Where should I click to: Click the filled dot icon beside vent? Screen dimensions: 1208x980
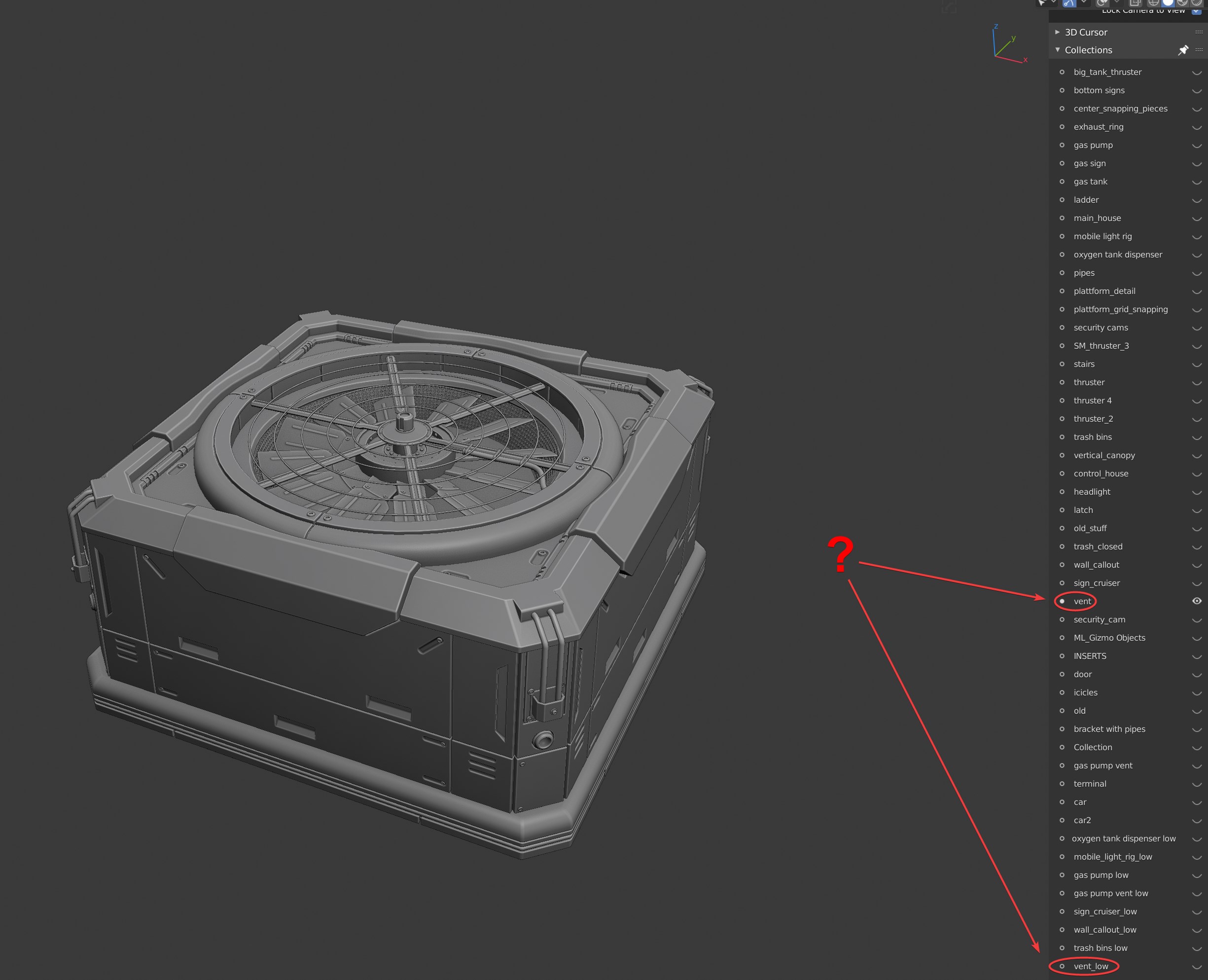(x=1062, y=601)
